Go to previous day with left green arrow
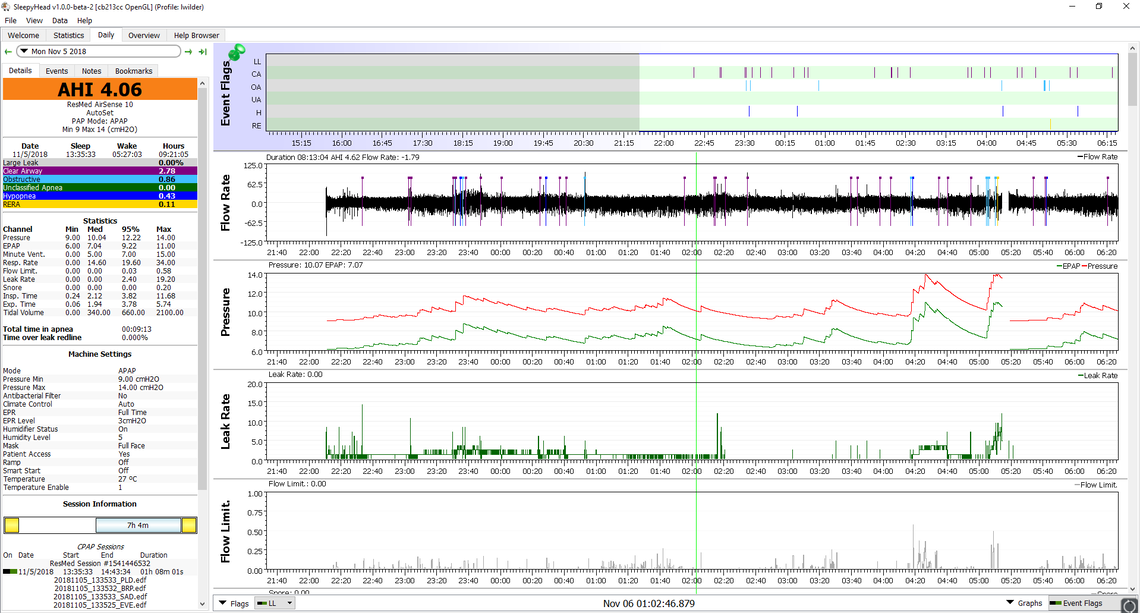This screenshot has width=1140, height=613. pyautogui.click(x=8, y=51)
